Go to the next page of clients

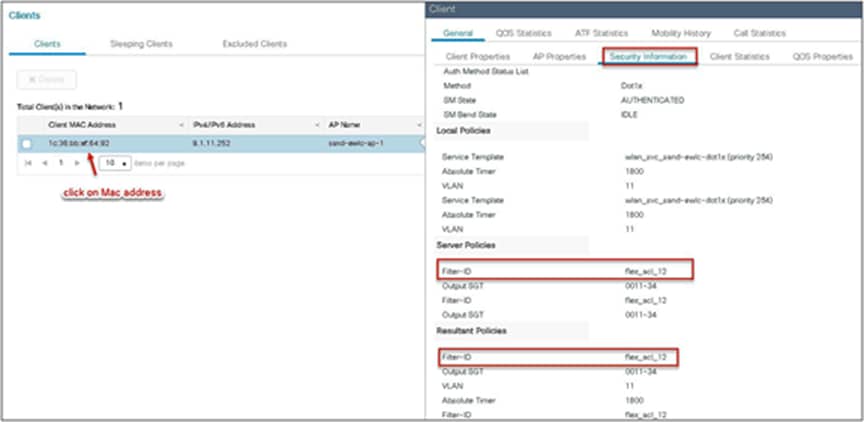(77, 164)
